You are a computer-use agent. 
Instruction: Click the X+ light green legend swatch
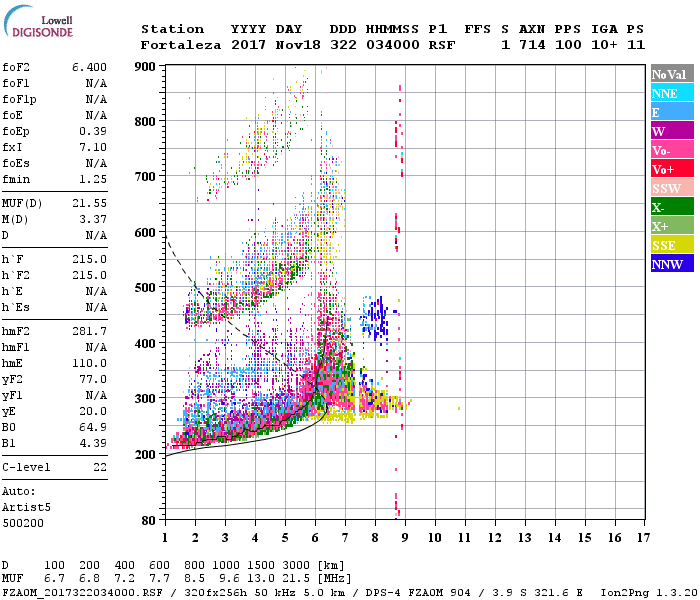672,225
